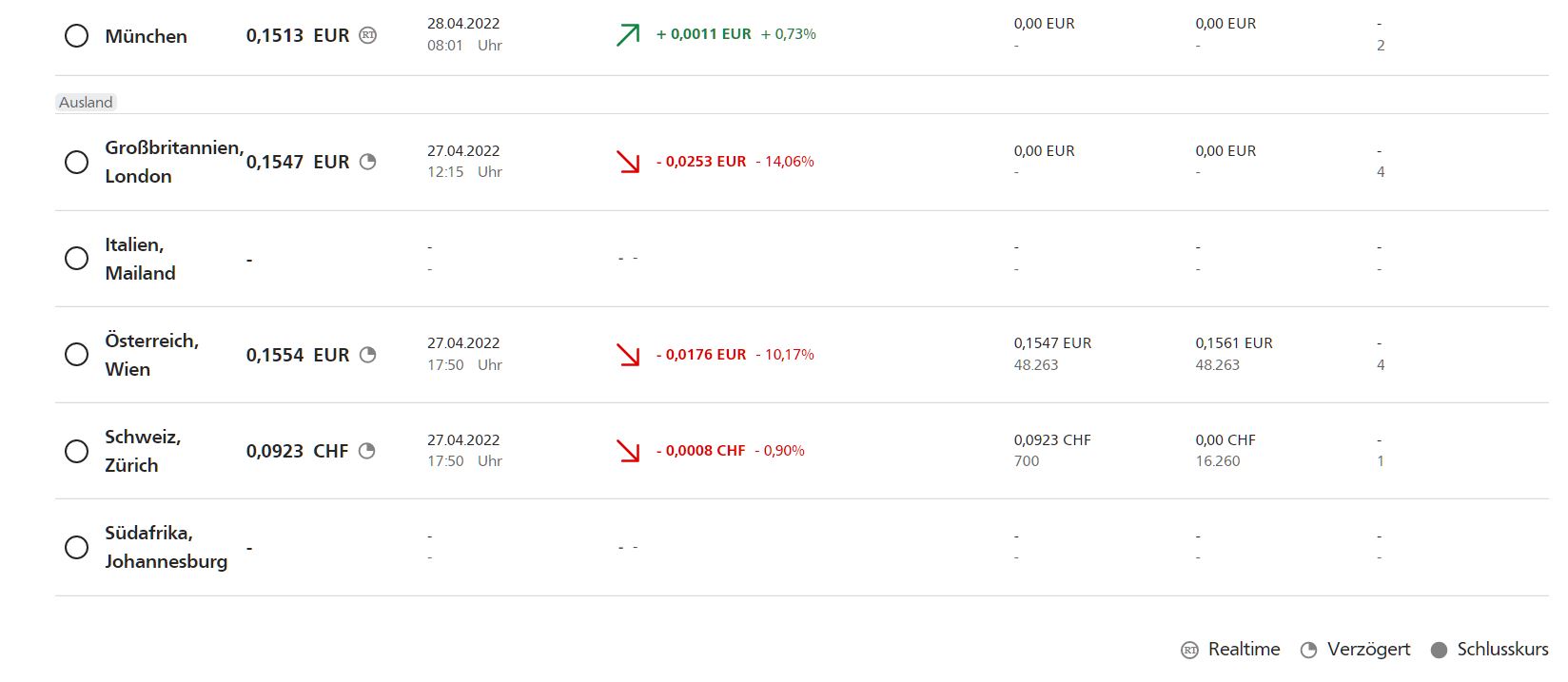Click the realtime RT icon beside München price
This screenshot has height=682, width=1568.
coord(367,35)
